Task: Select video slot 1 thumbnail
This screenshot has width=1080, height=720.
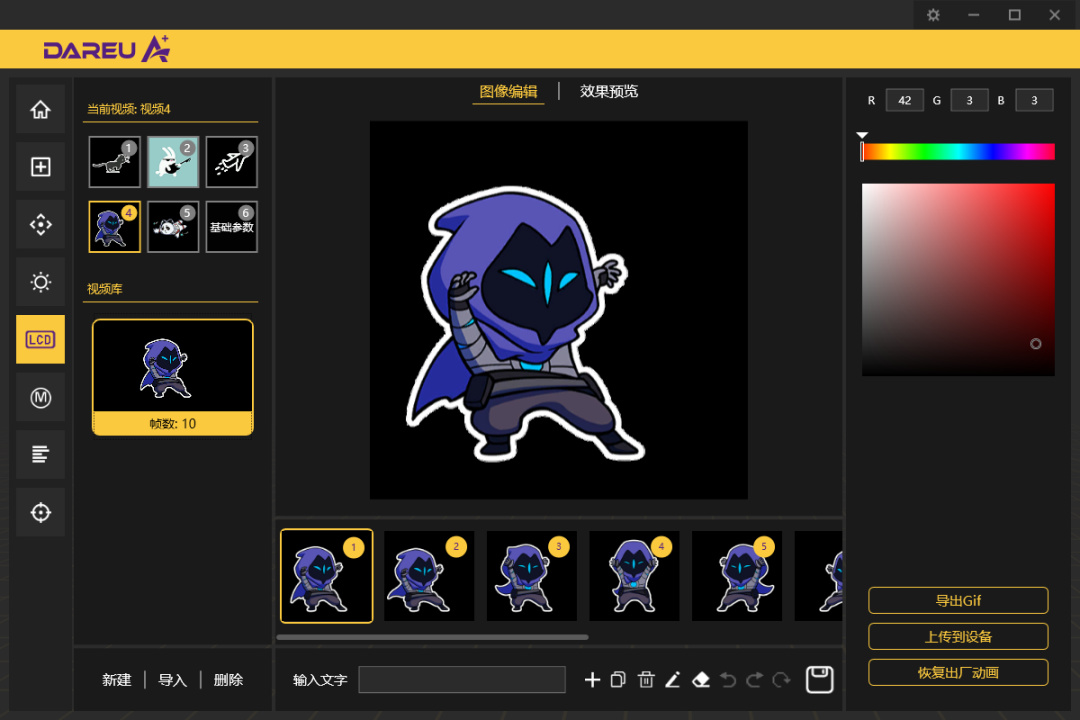Action: click(114, 162)
